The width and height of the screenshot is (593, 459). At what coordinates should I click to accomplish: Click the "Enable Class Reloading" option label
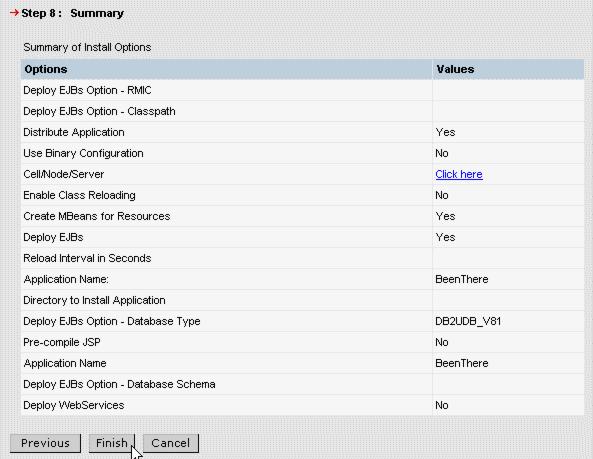click(79, 195)
